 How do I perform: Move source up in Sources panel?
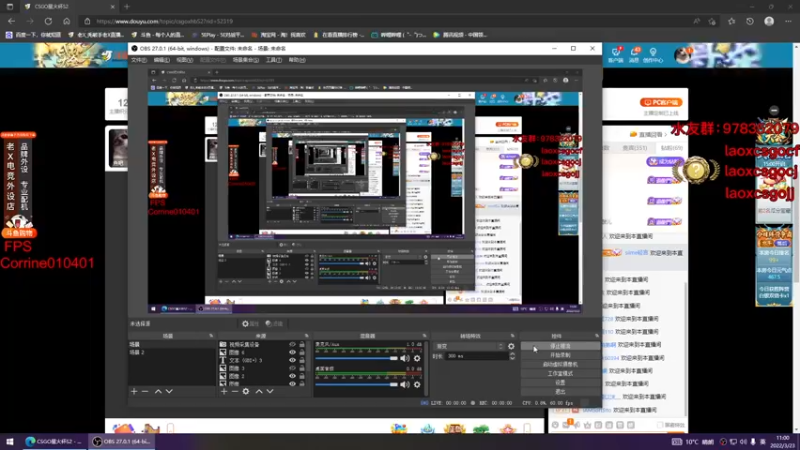point(259,391)
